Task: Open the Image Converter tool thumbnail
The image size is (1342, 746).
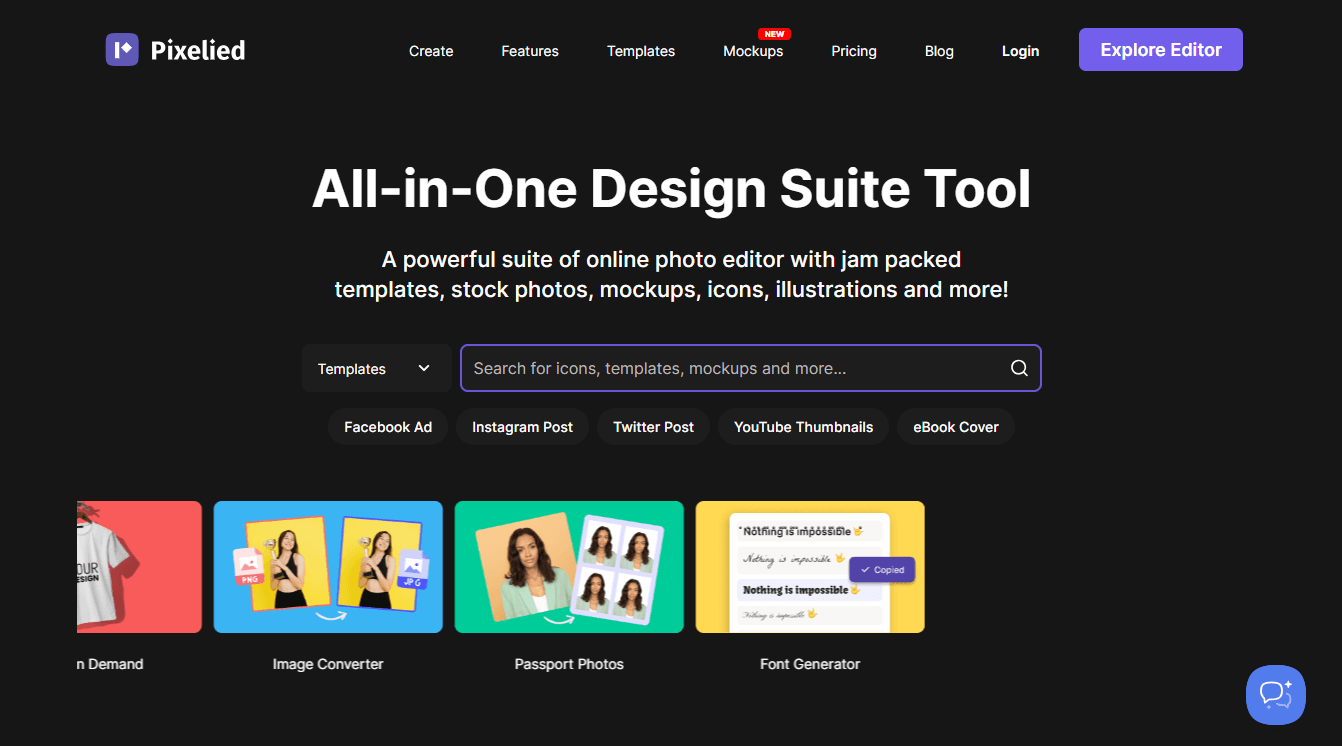Action: (x=328, y=567)
